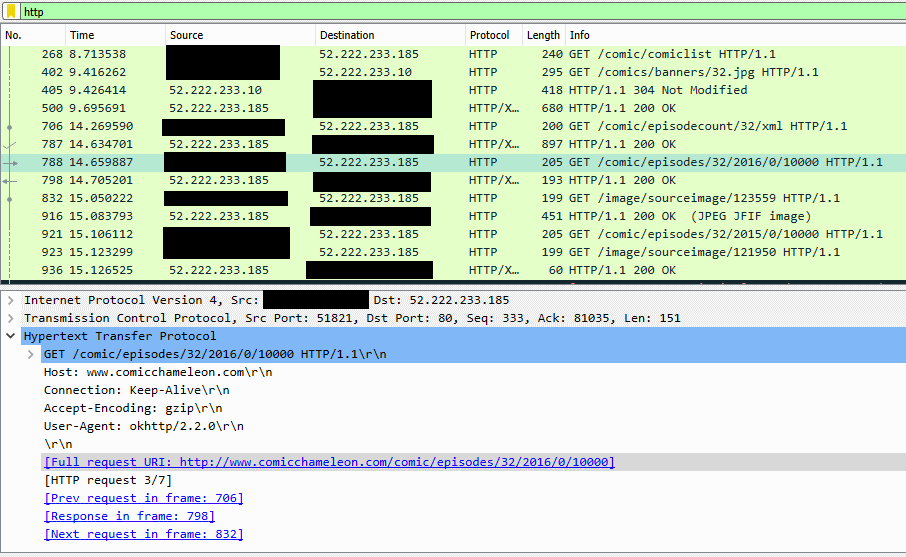Click length 451 cell of packet 916

pos(552,216)
